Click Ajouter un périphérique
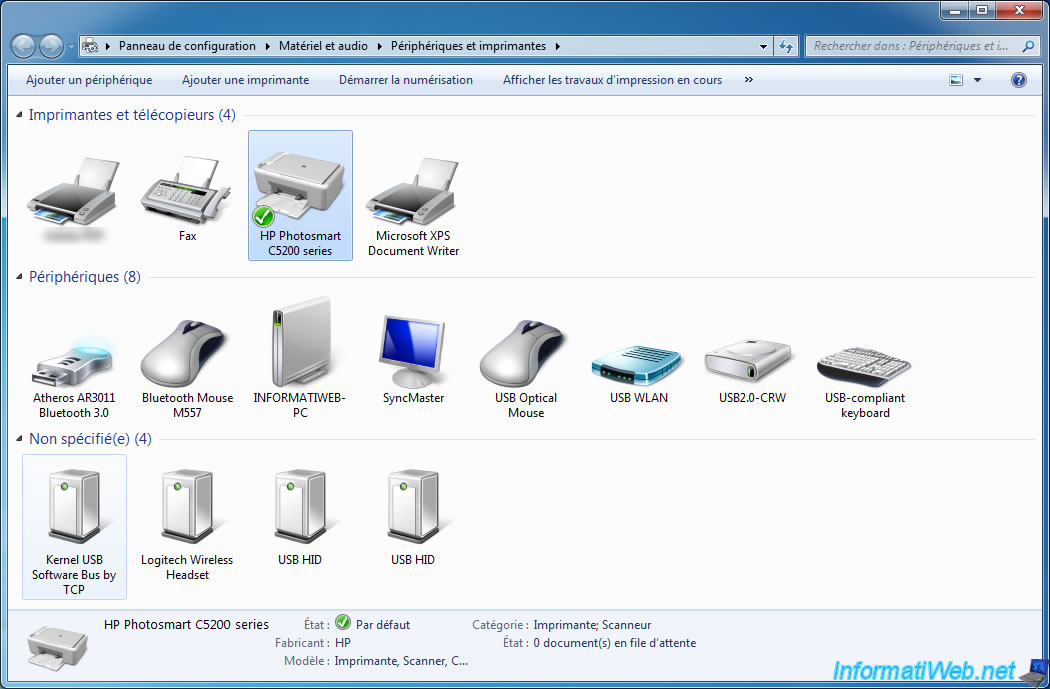This screenshot has width=1050, height=689. click(89, 80)
